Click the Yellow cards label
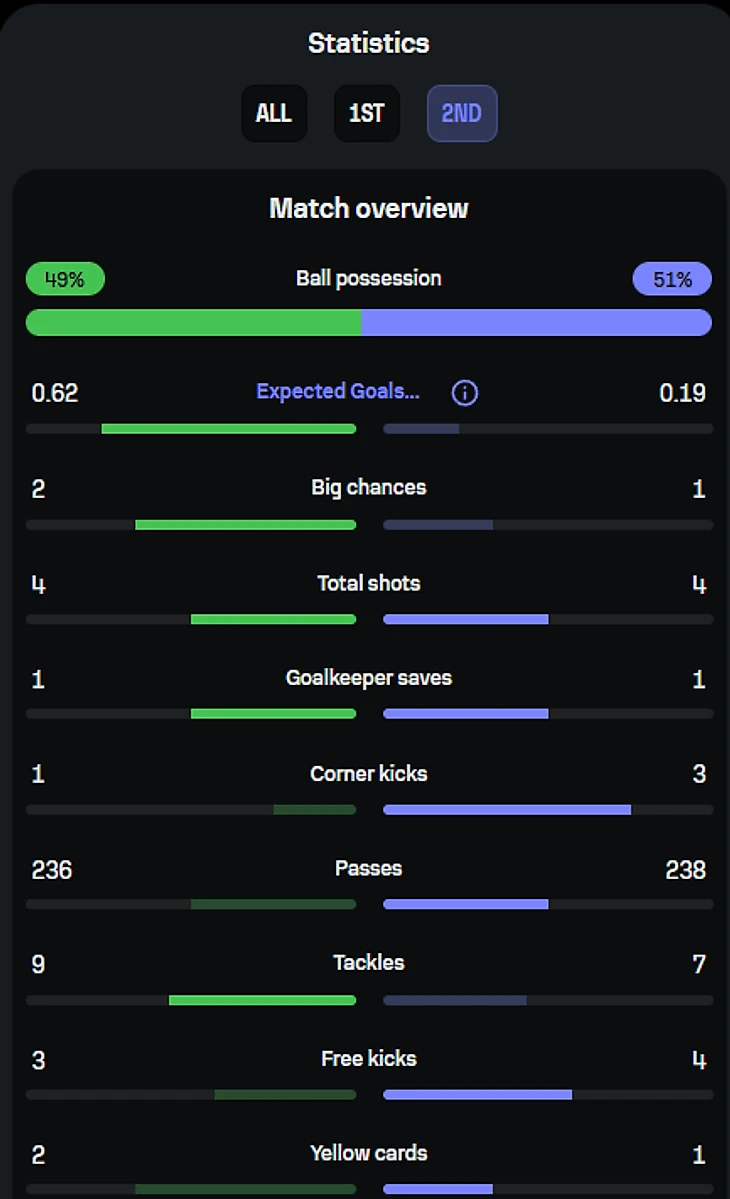730x1199 pixels. 368,1154
